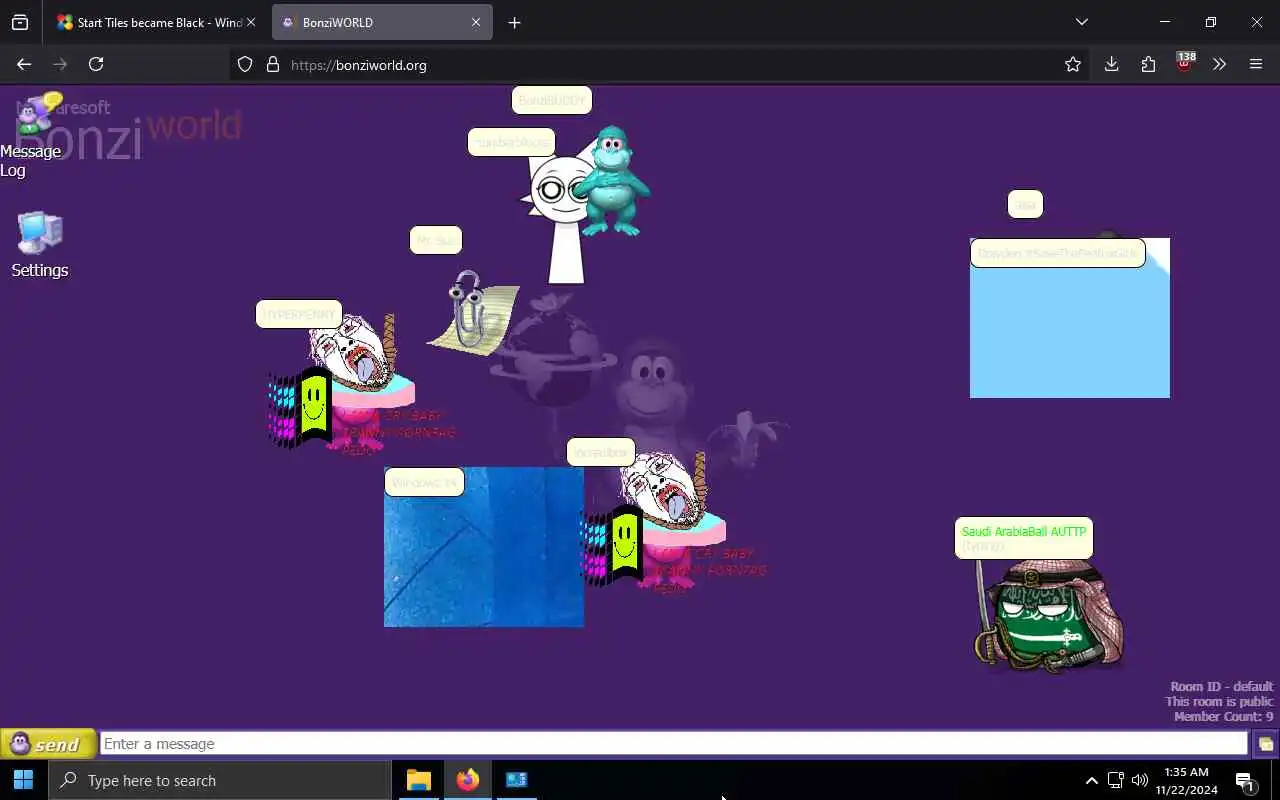Click the teal gorilla Bonzi character
The image size is (1280, 800).
point(611,180)
